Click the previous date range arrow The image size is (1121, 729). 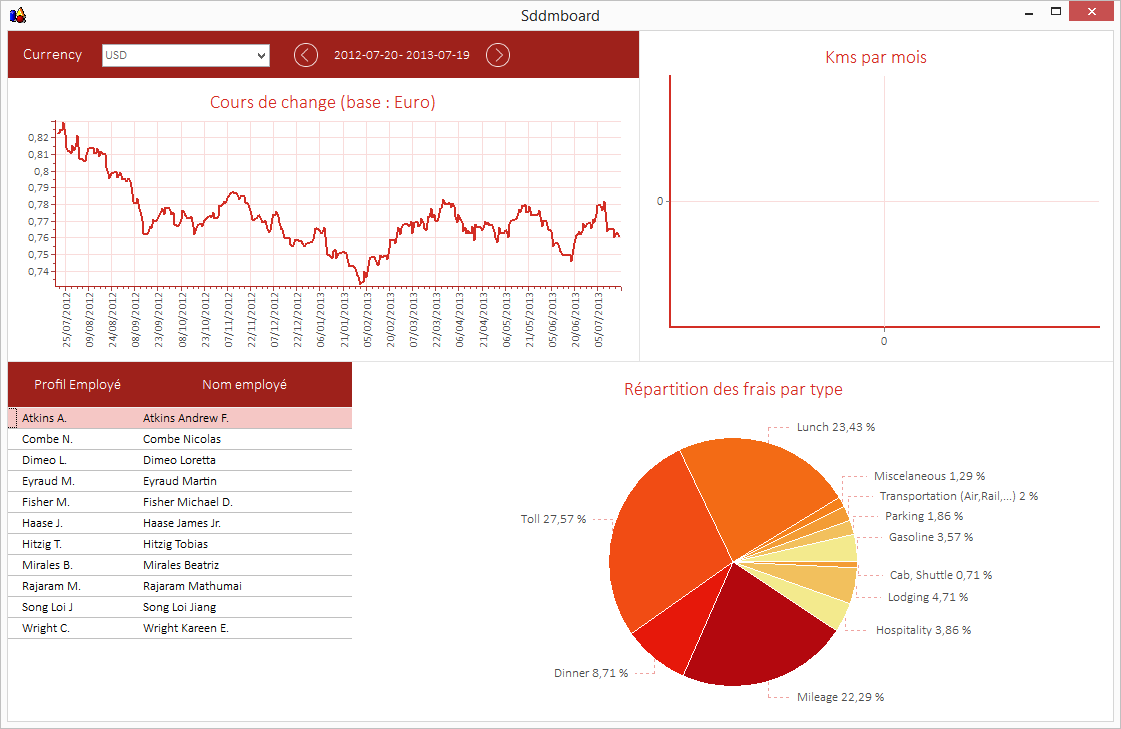point(306,54)
